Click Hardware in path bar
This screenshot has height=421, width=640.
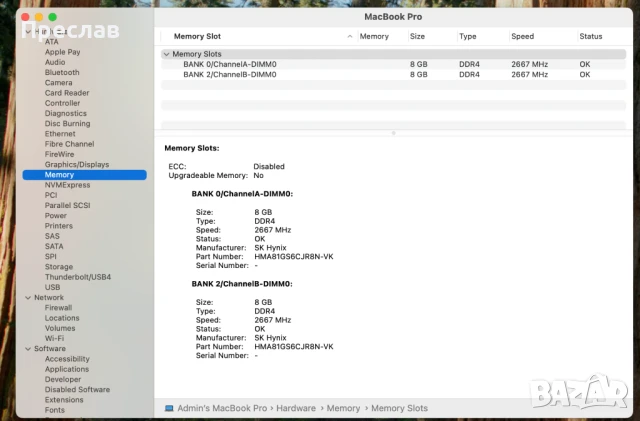(296, 408)
